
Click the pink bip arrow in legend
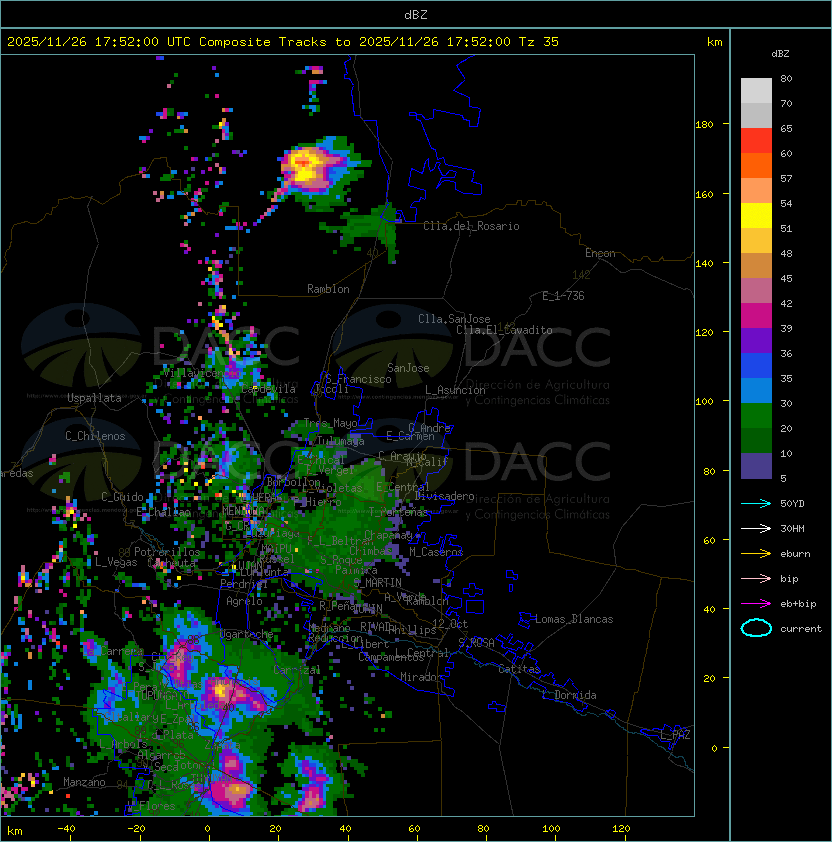point(756,578)
